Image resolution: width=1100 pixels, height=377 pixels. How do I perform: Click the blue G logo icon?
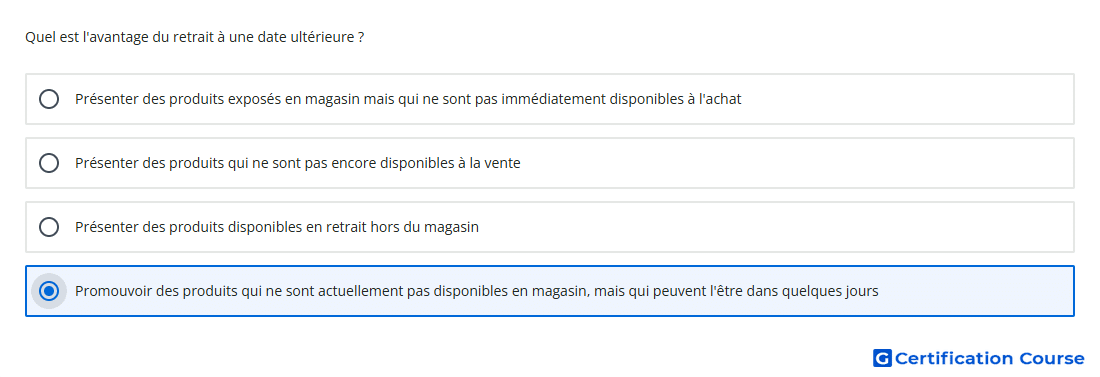[882, 358]
